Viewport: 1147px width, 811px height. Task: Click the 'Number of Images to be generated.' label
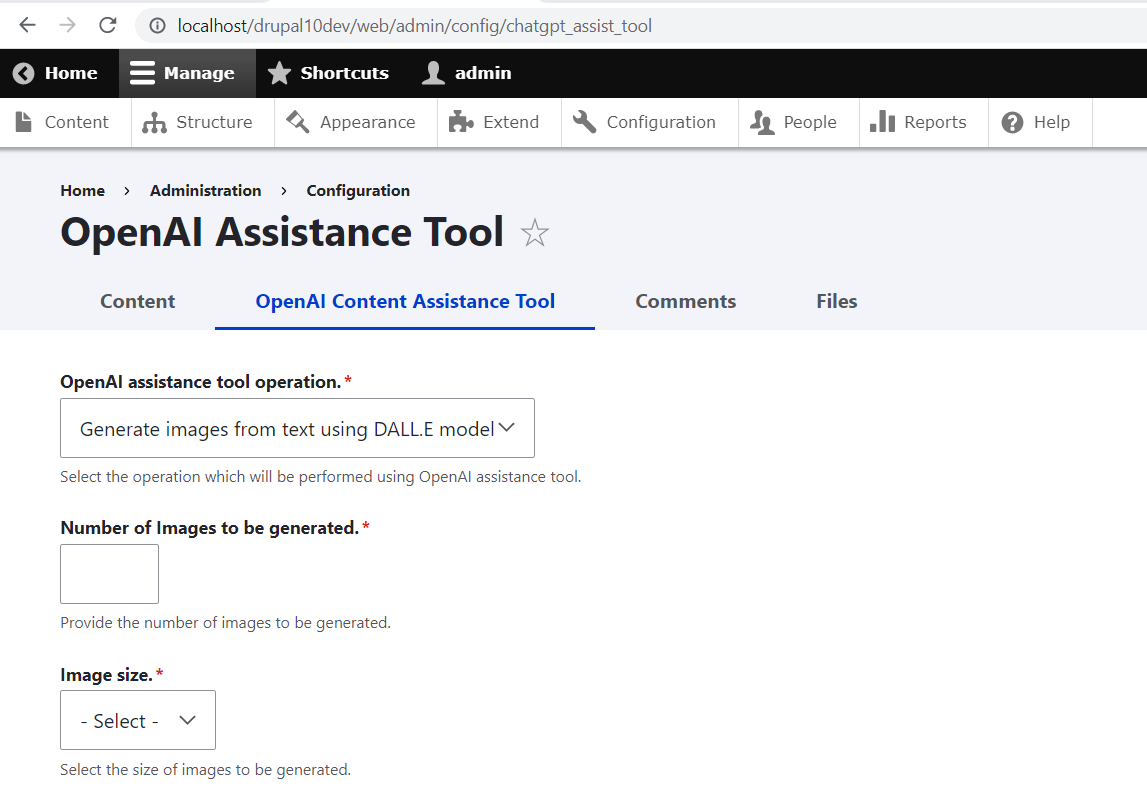(x=209, y=528)
